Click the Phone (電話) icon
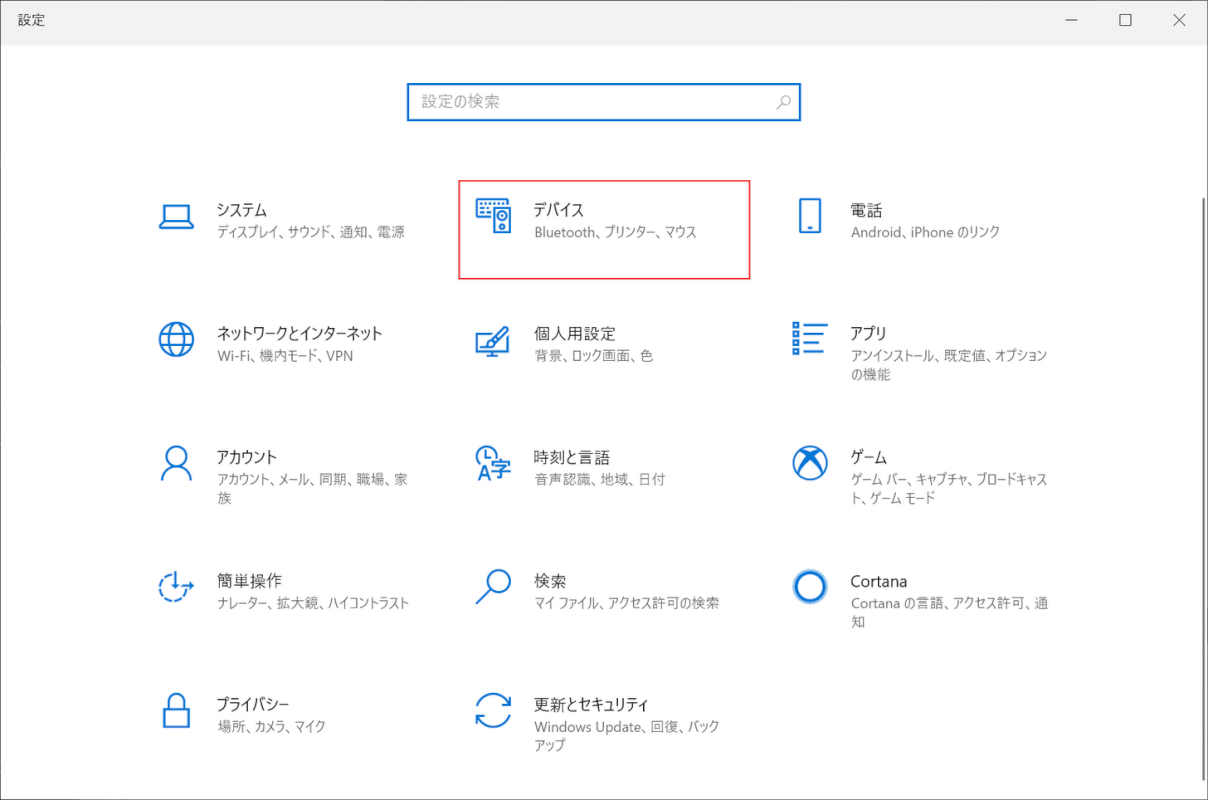The height and width of the screenshot is (800, 1208). point(809,216)
